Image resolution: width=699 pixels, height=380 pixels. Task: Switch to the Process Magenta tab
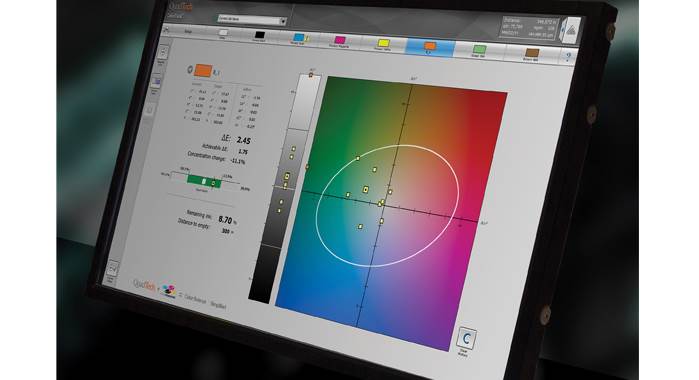point(340,41)
